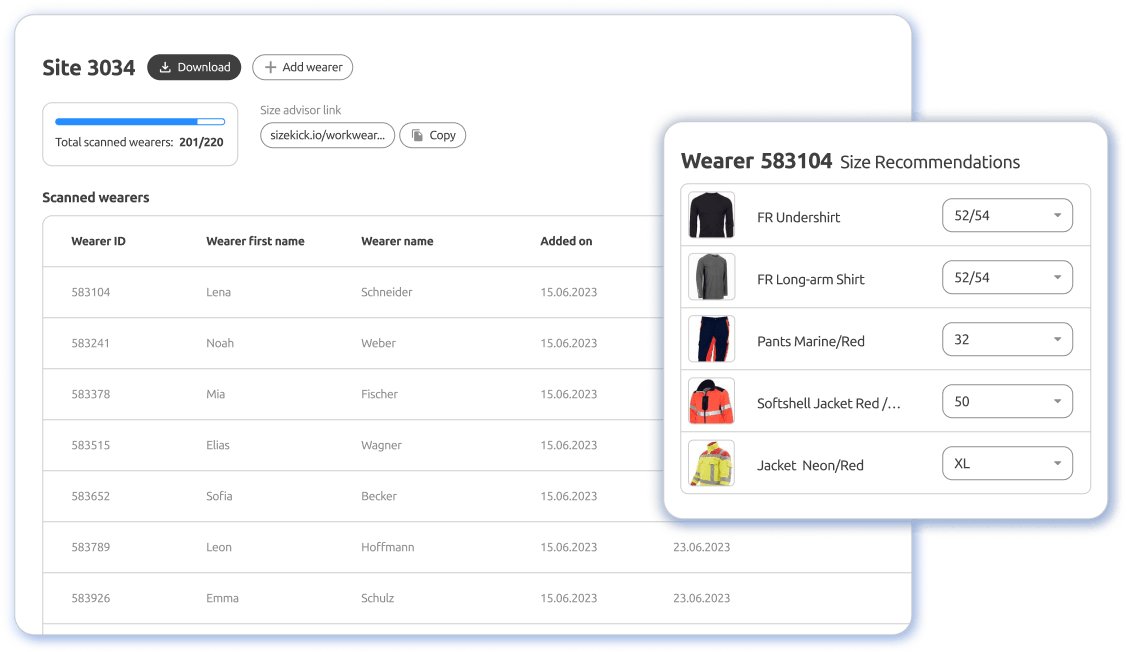
Task: Click the sizekick.io/workwear link field
Action: (327, 135)
